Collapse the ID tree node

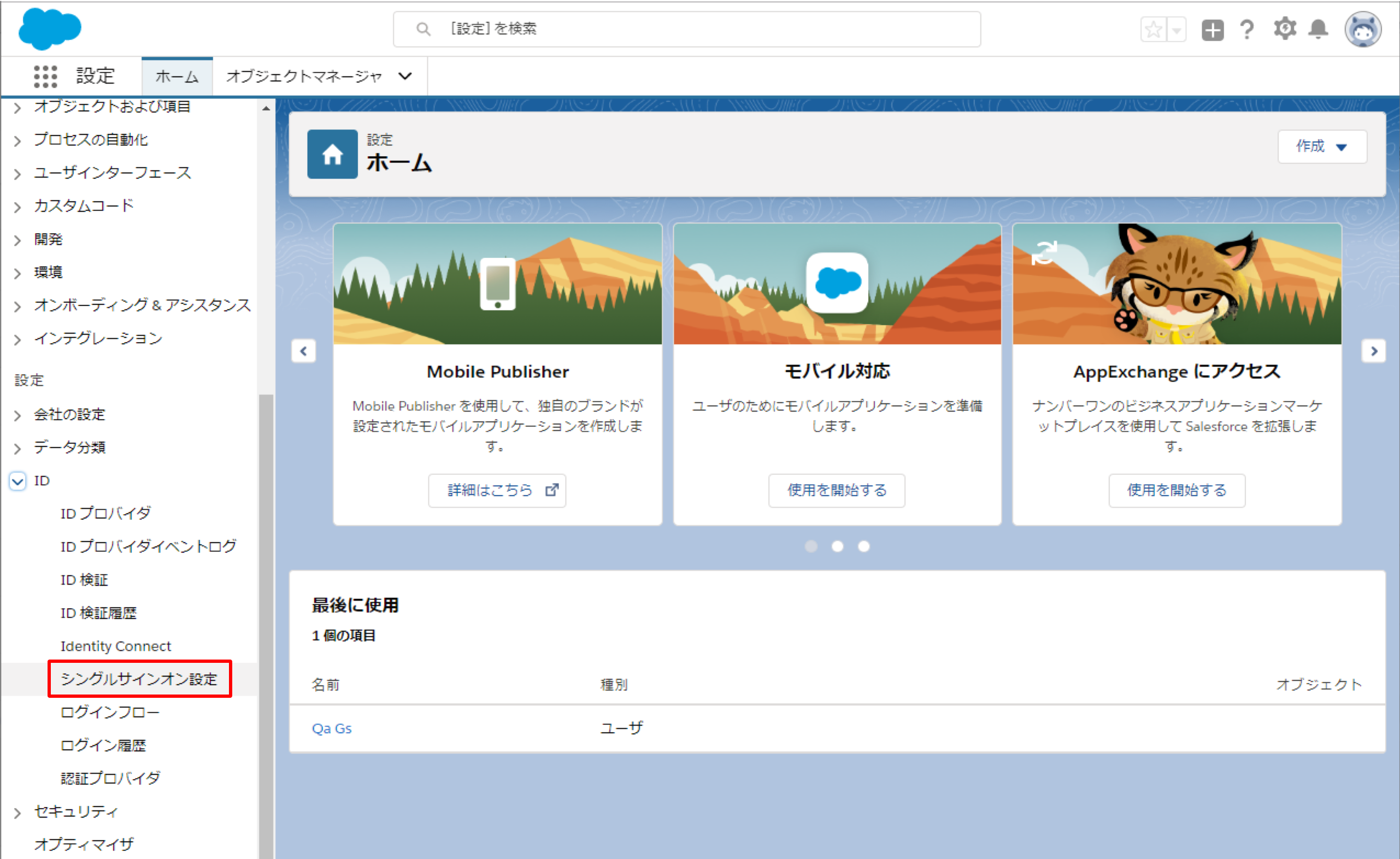17,481
